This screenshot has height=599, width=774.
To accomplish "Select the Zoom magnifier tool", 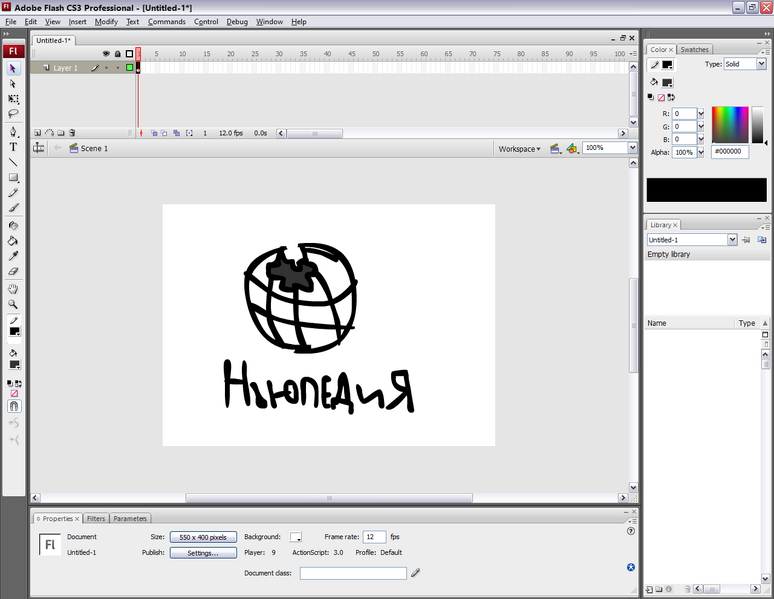I will pyautogui.click(x=13, y=304).
